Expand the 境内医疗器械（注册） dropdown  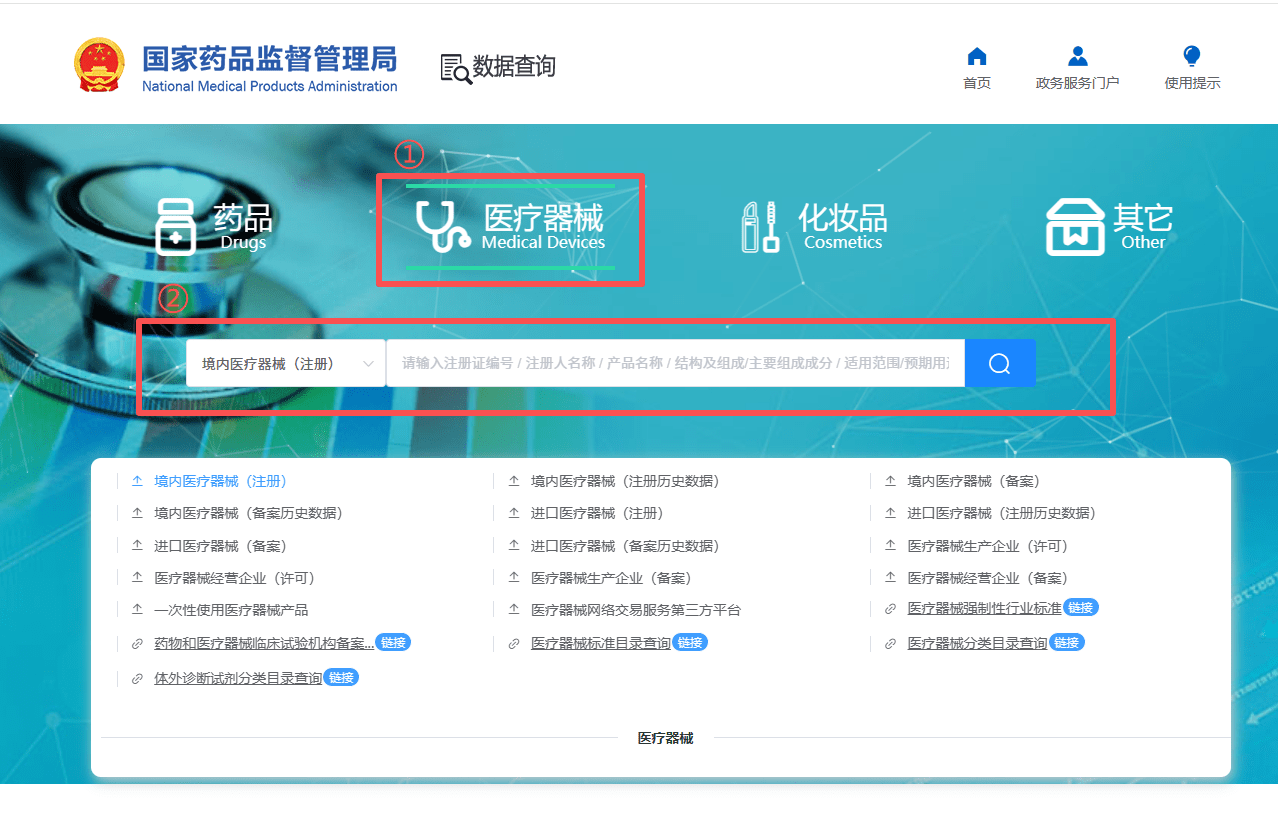click(x=286, y=363)
